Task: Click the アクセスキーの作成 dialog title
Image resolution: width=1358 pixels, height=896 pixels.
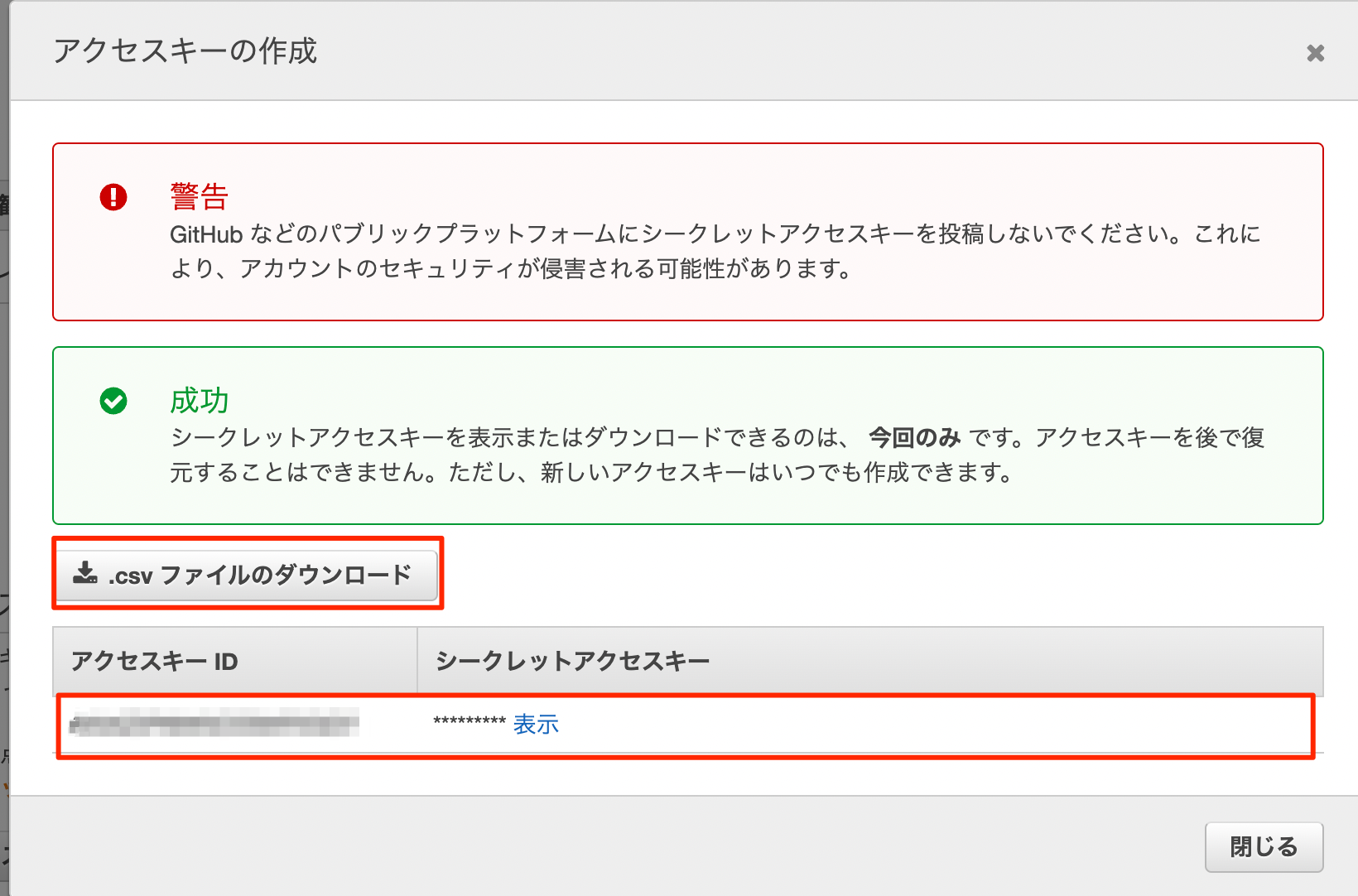Action: point(185,51)
